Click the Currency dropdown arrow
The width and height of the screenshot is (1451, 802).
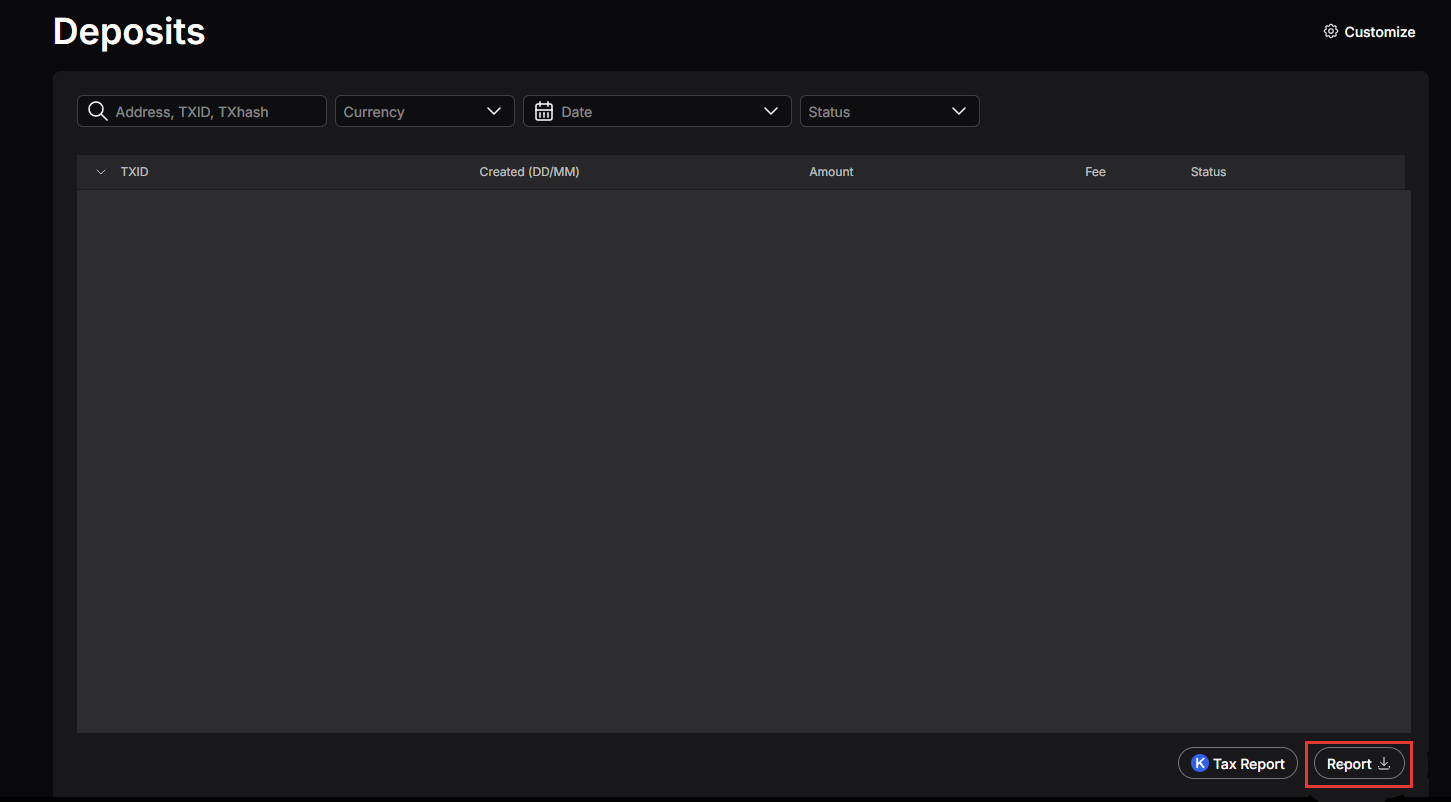click(494, 111)
